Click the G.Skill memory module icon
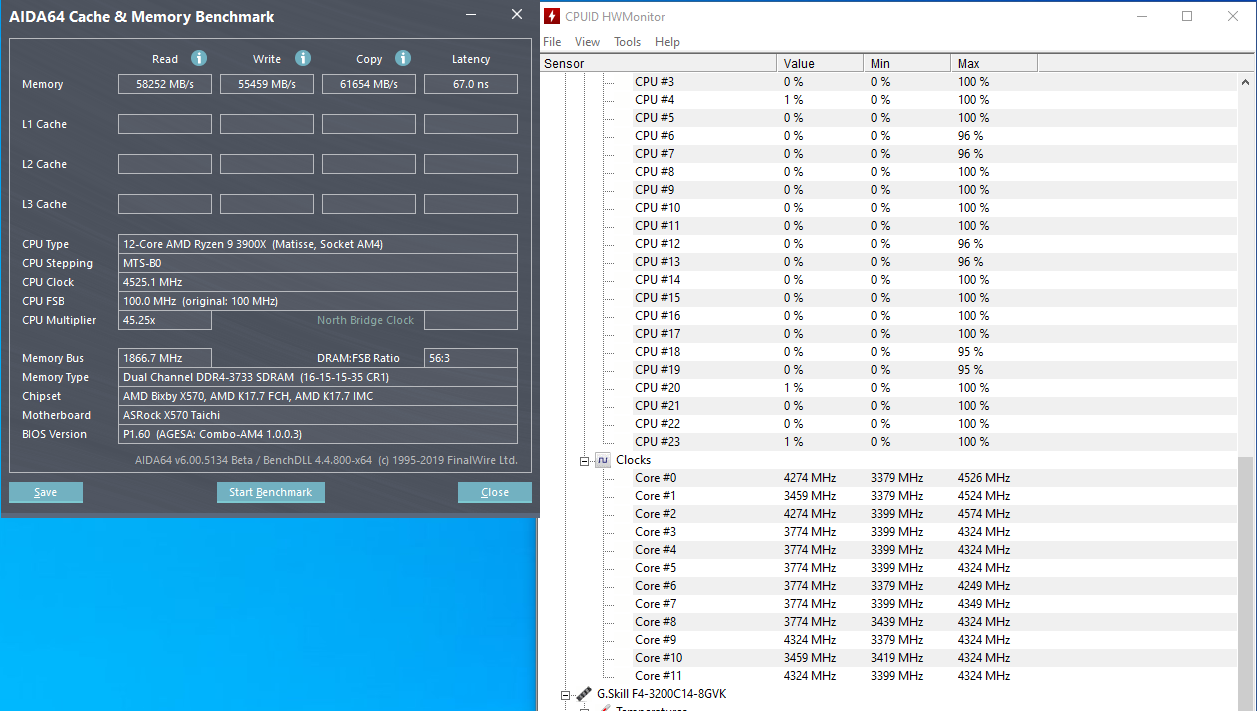This screenshot has width=1257, height=711. click(x=584, y=694)
